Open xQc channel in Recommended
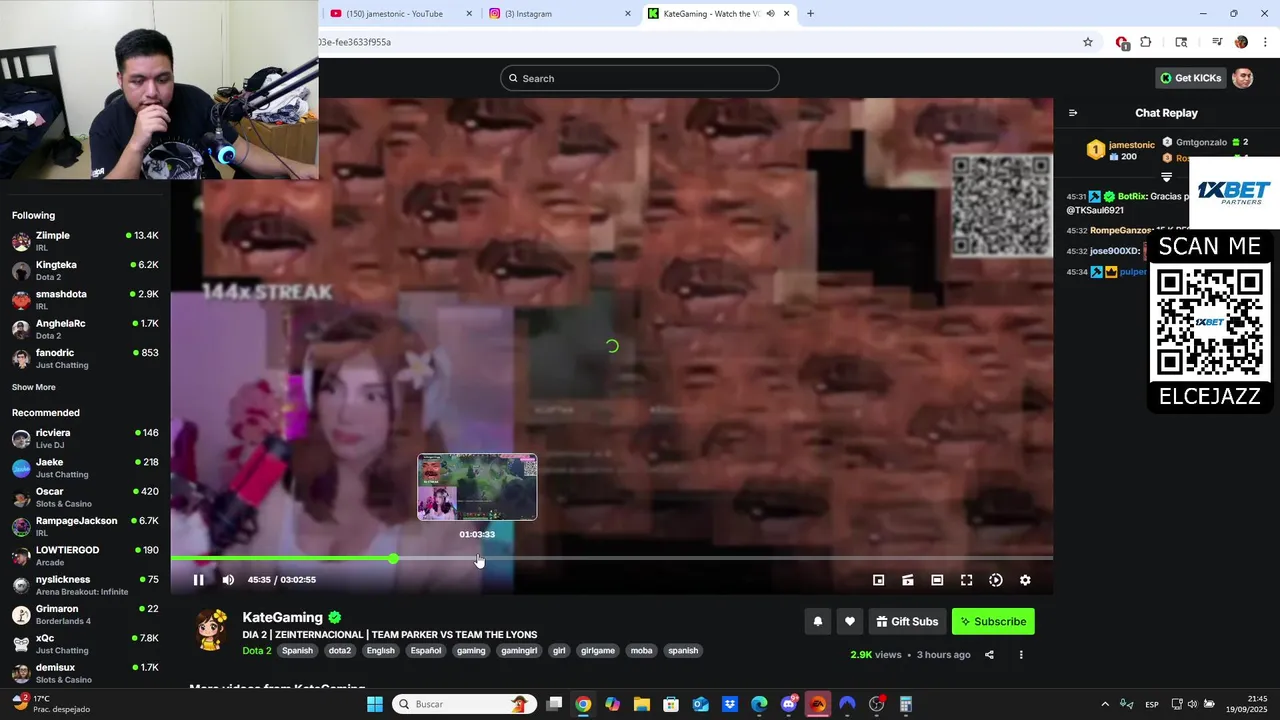 [85, 643]
